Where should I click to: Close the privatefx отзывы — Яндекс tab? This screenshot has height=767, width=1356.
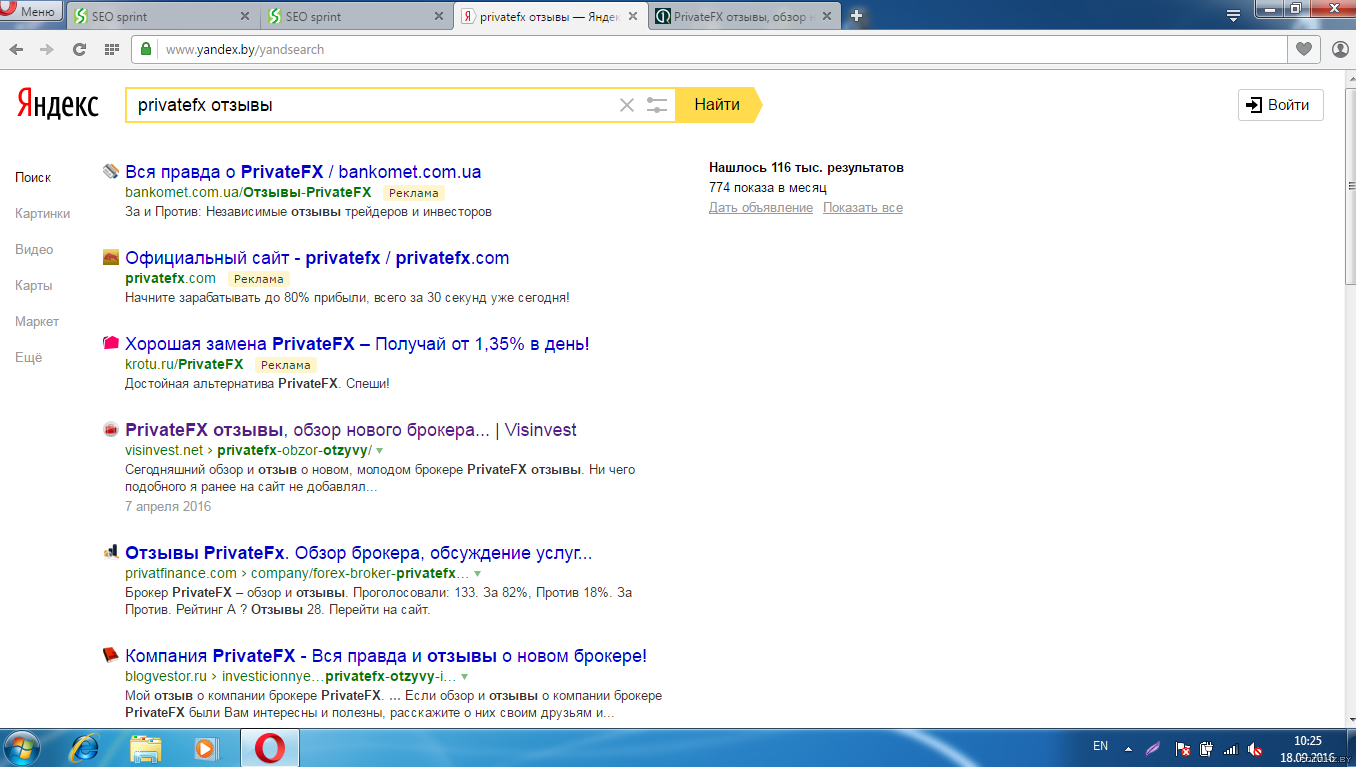(634, 17)
